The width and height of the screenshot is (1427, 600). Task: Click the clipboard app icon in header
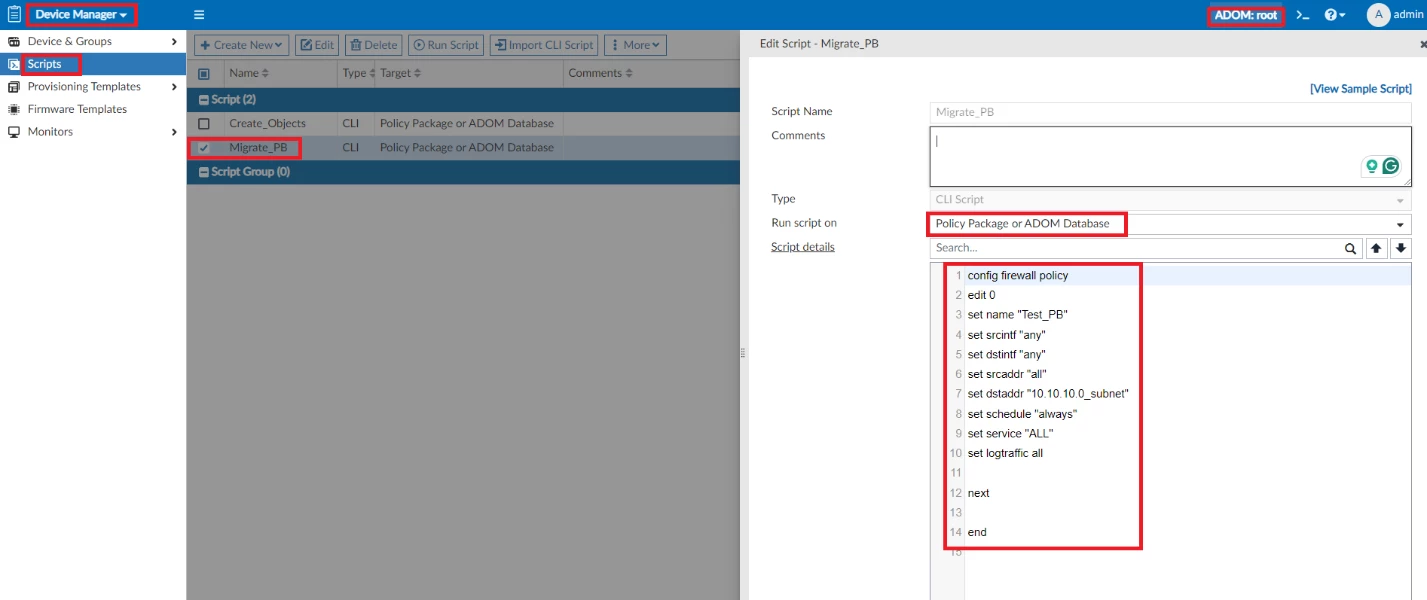pyautogui.click(x=14, y=15)
